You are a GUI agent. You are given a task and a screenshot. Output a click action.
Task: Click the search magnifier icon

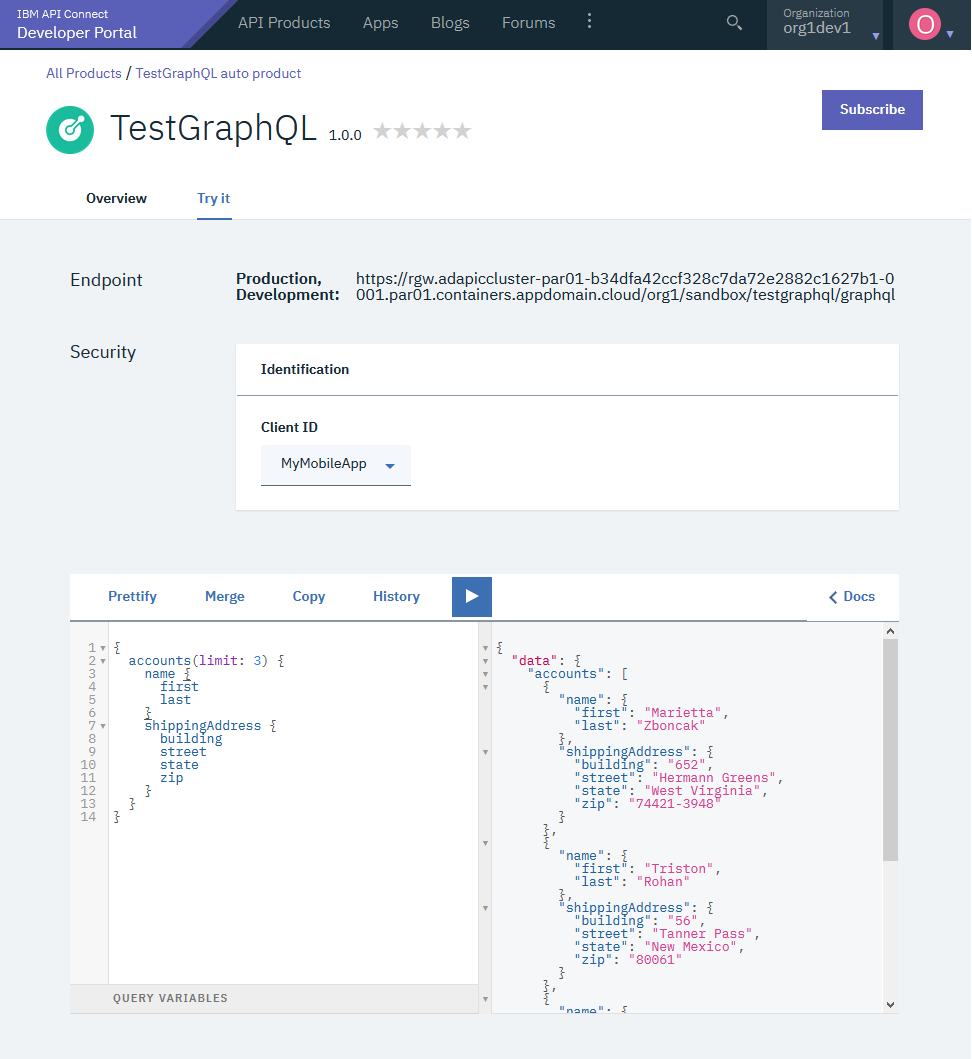(734, 23)
